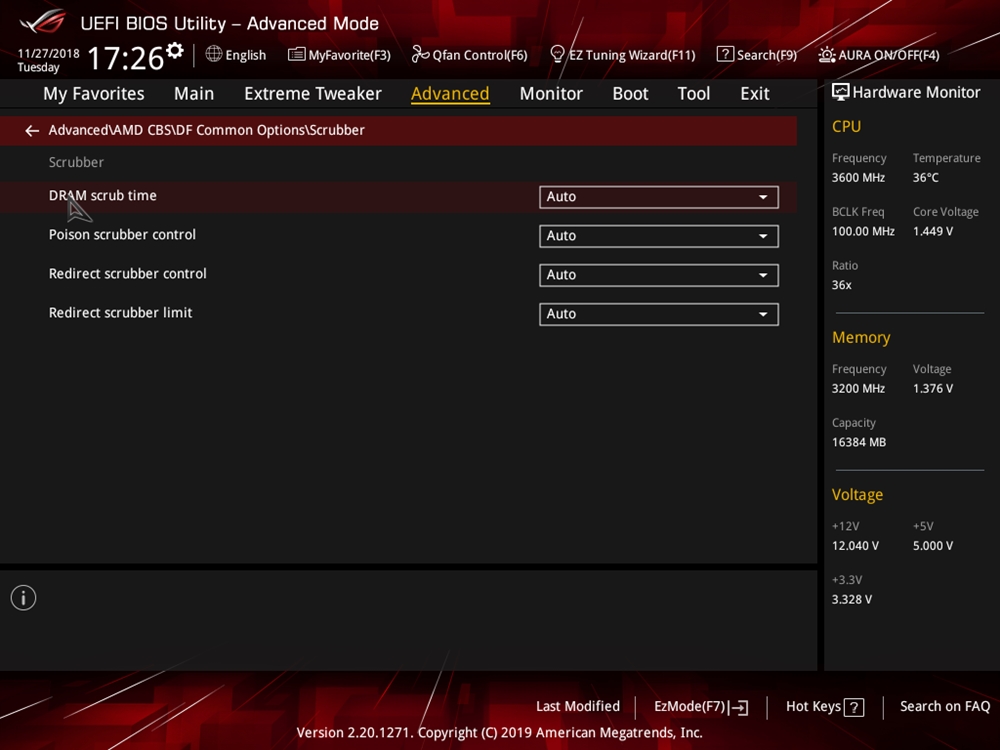Click the Last Modified button
This screenshot has height=750, width=1000.
[x=578, y=706]
